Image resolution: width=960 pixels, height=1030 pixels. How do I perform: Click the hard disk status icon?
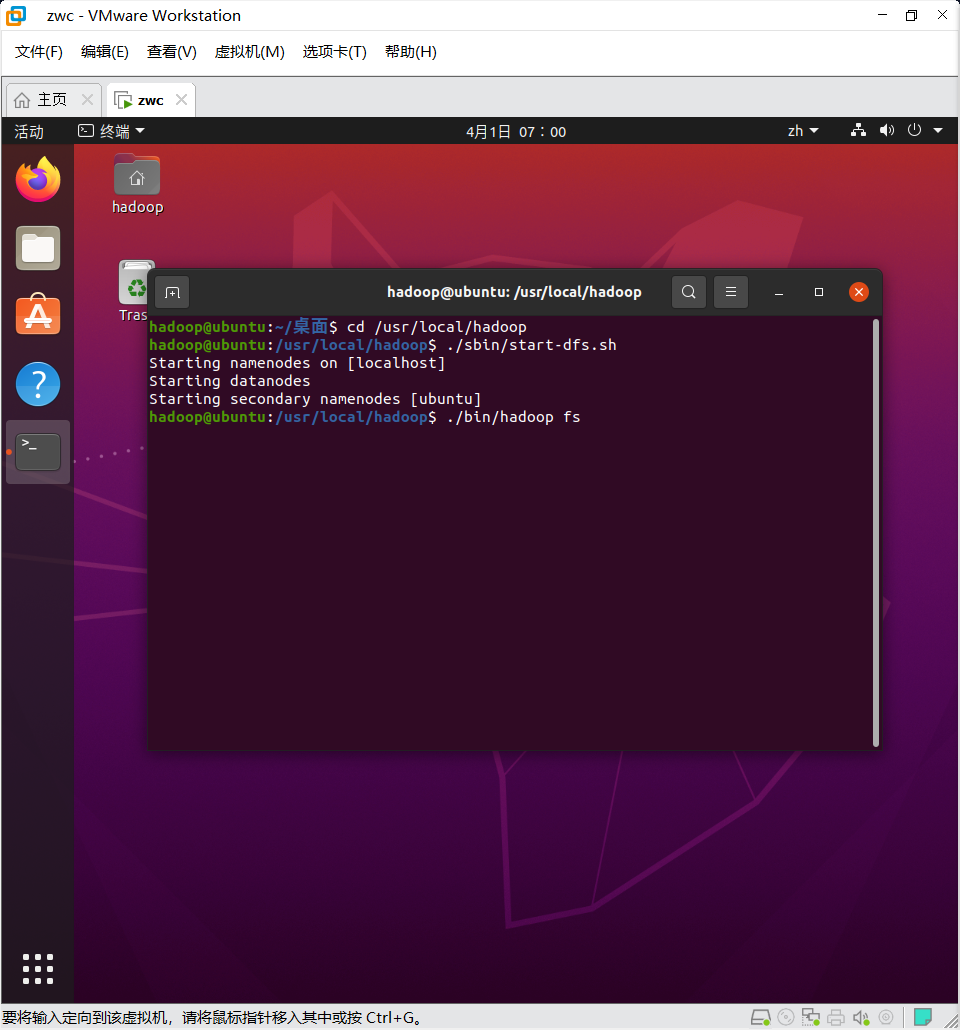(760, 1018)
